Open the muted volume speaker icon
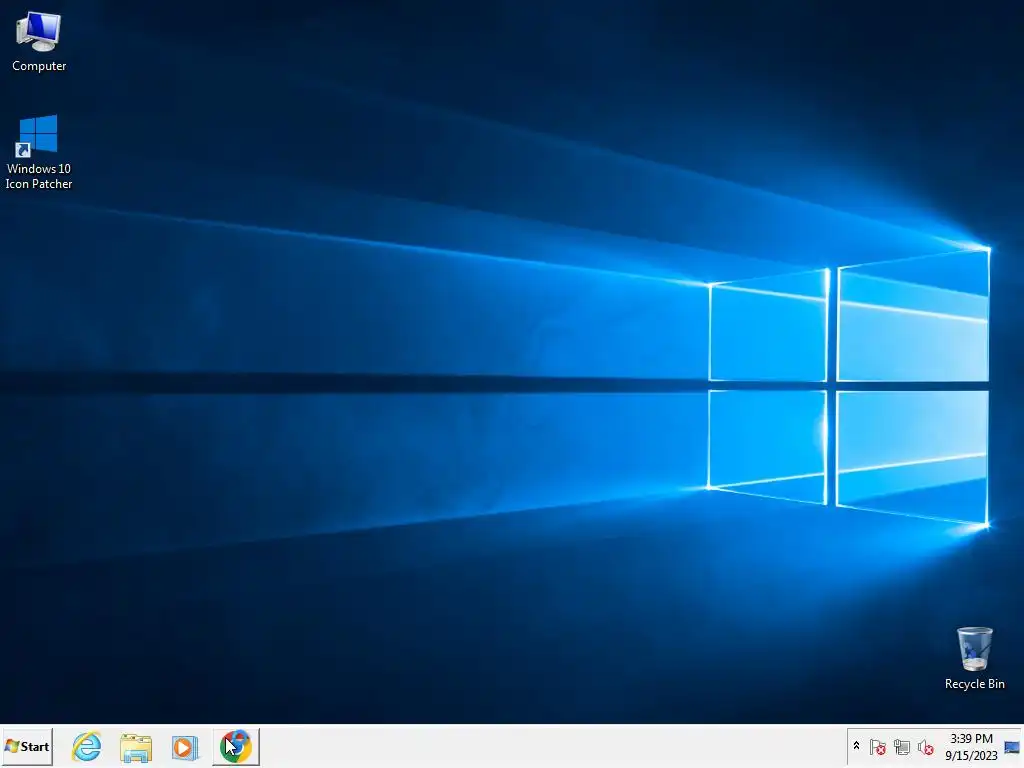Screen dimensions: 1024x768 point(925,746)
